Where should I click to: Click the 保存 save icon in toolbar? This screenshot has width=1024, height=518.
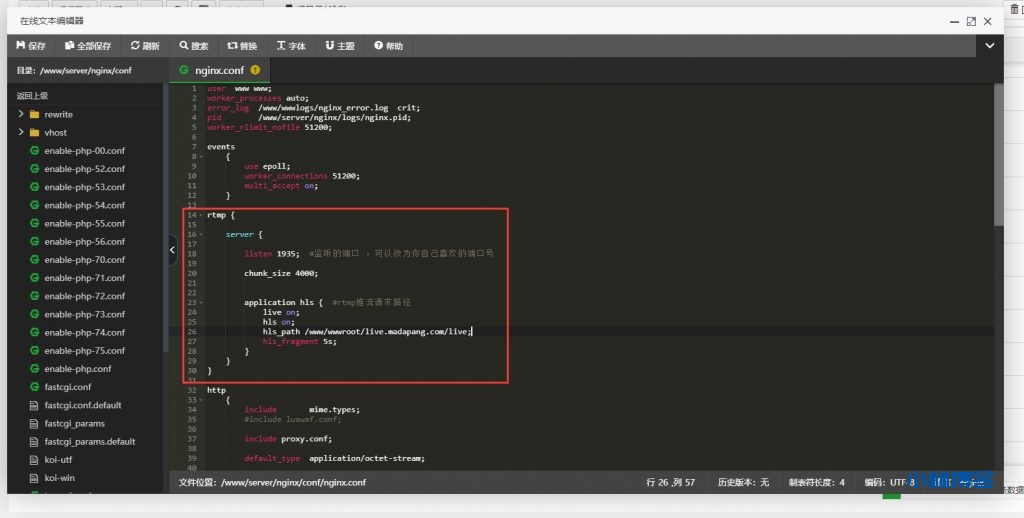tap(22, 46)
